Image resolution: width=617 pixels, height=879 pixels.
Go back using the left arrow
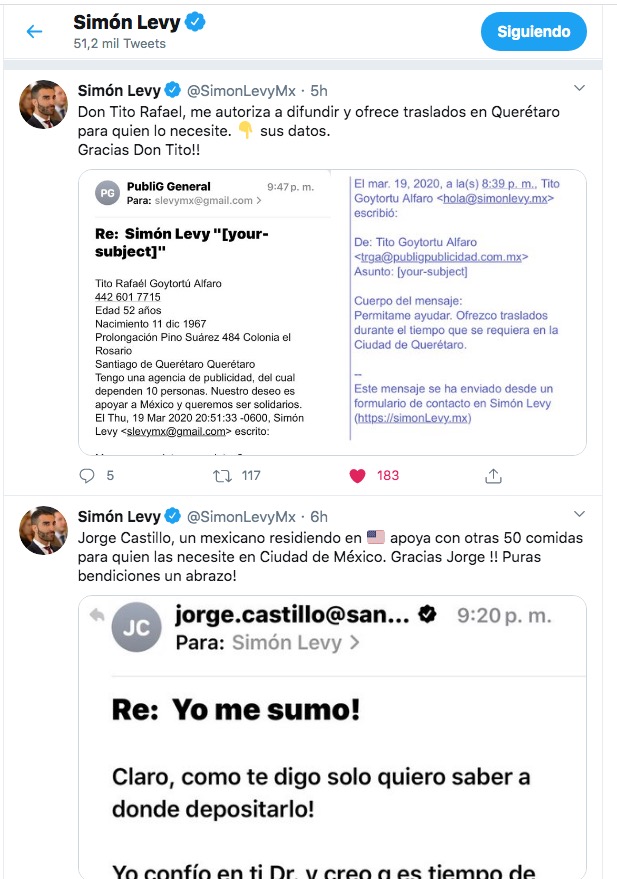coord(34,32)
